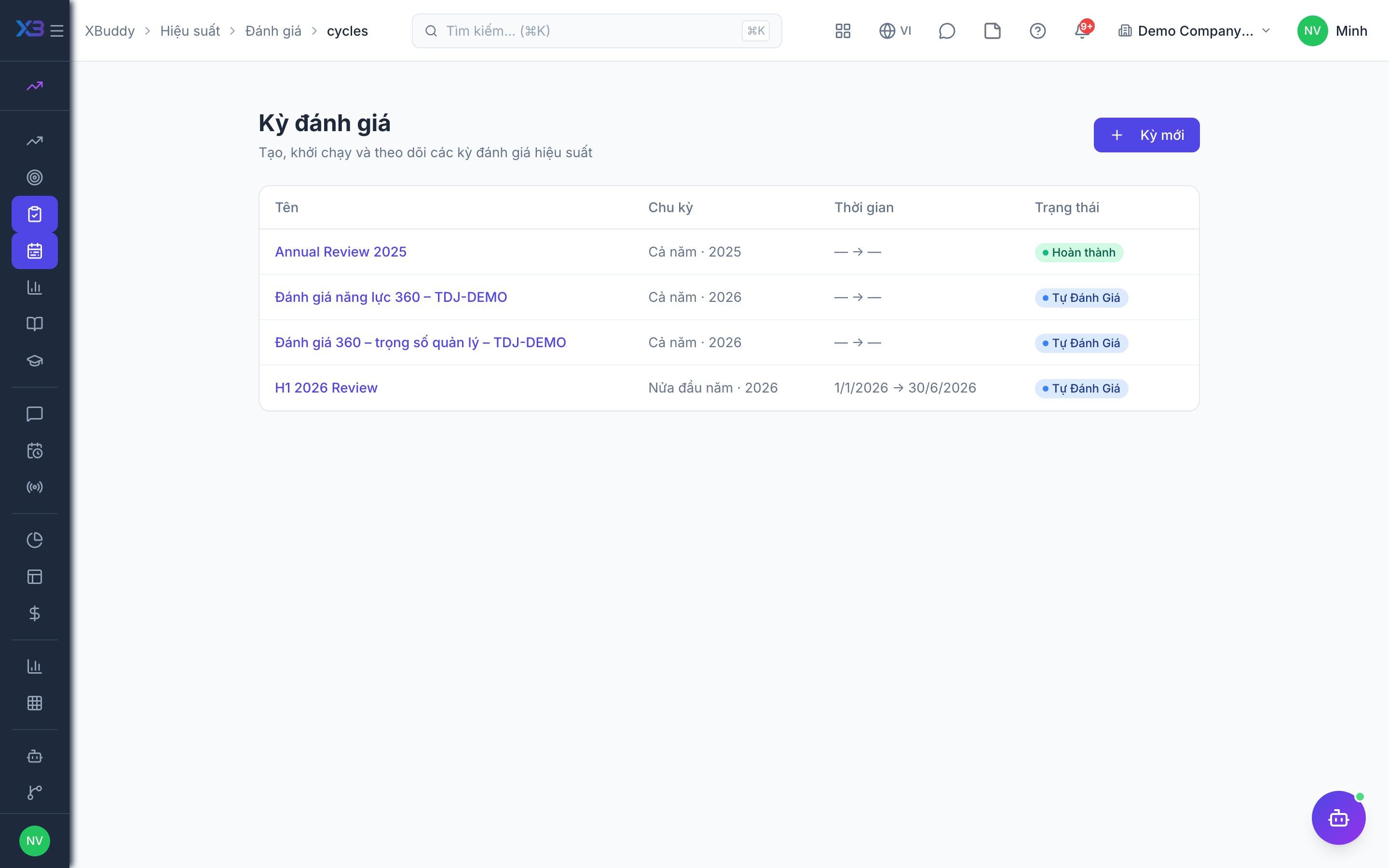The height and width of the screenshot is (868, 1389).
Task: Go to Đánh giá breadcrumb
Action: 273,30
